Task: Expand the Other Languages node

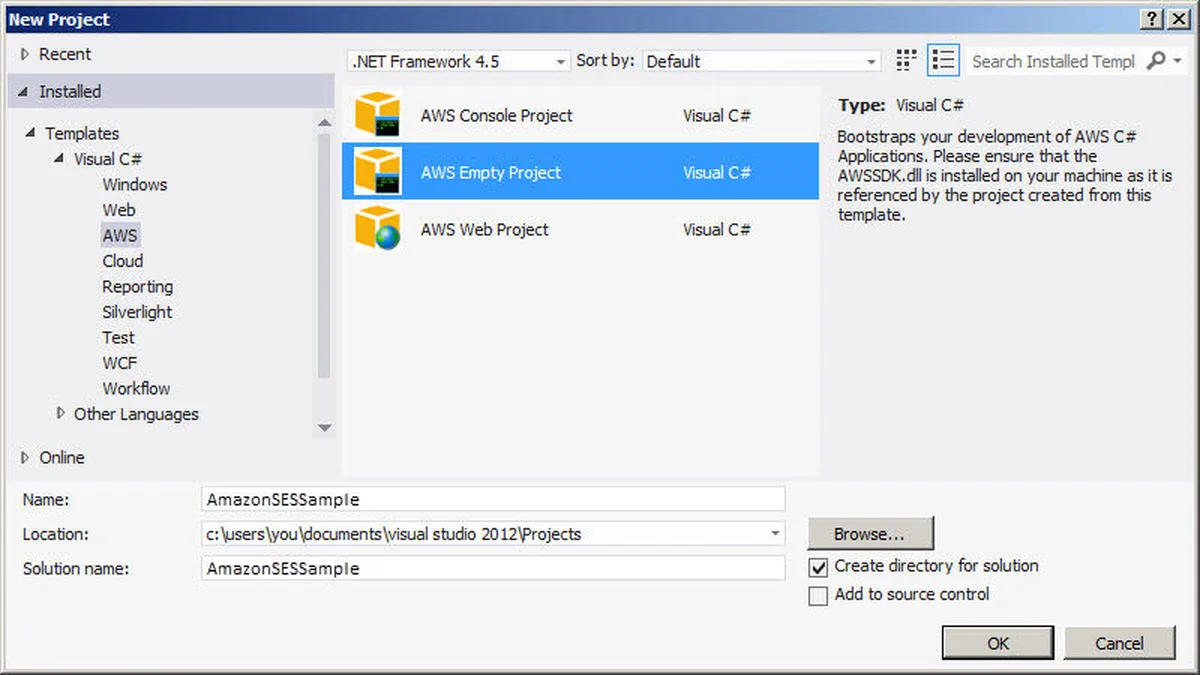Action: (x=61, y=413)
